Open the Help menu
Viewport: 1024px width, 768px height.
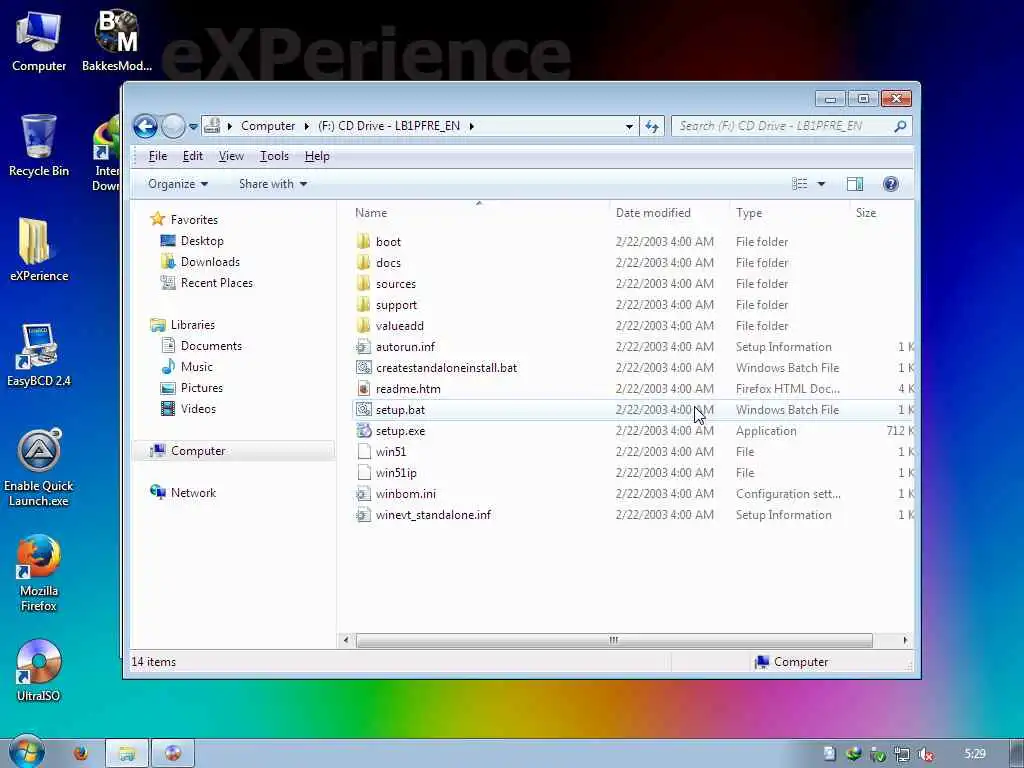tap(317, 156)
